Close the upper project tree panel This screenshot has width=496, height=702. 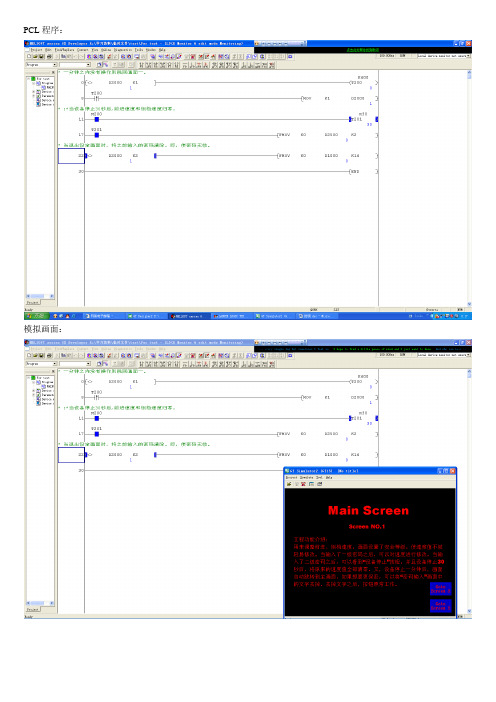[53, 72]
